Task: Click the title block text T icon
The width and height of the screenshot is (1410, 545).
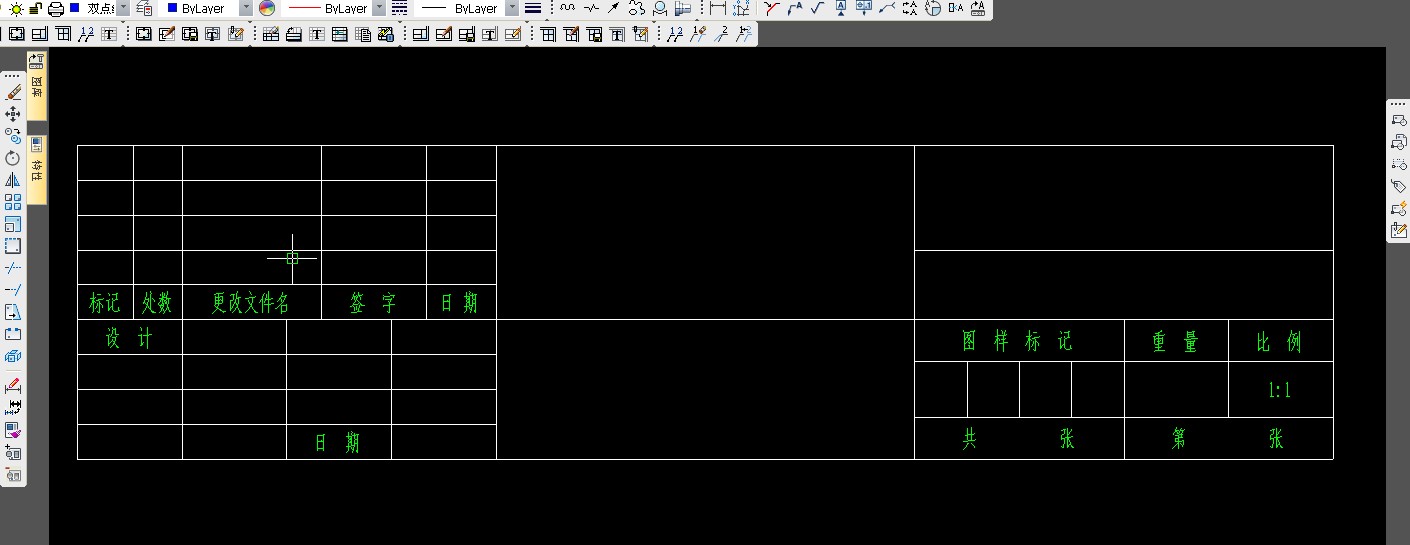Action: tap(490, 34)
